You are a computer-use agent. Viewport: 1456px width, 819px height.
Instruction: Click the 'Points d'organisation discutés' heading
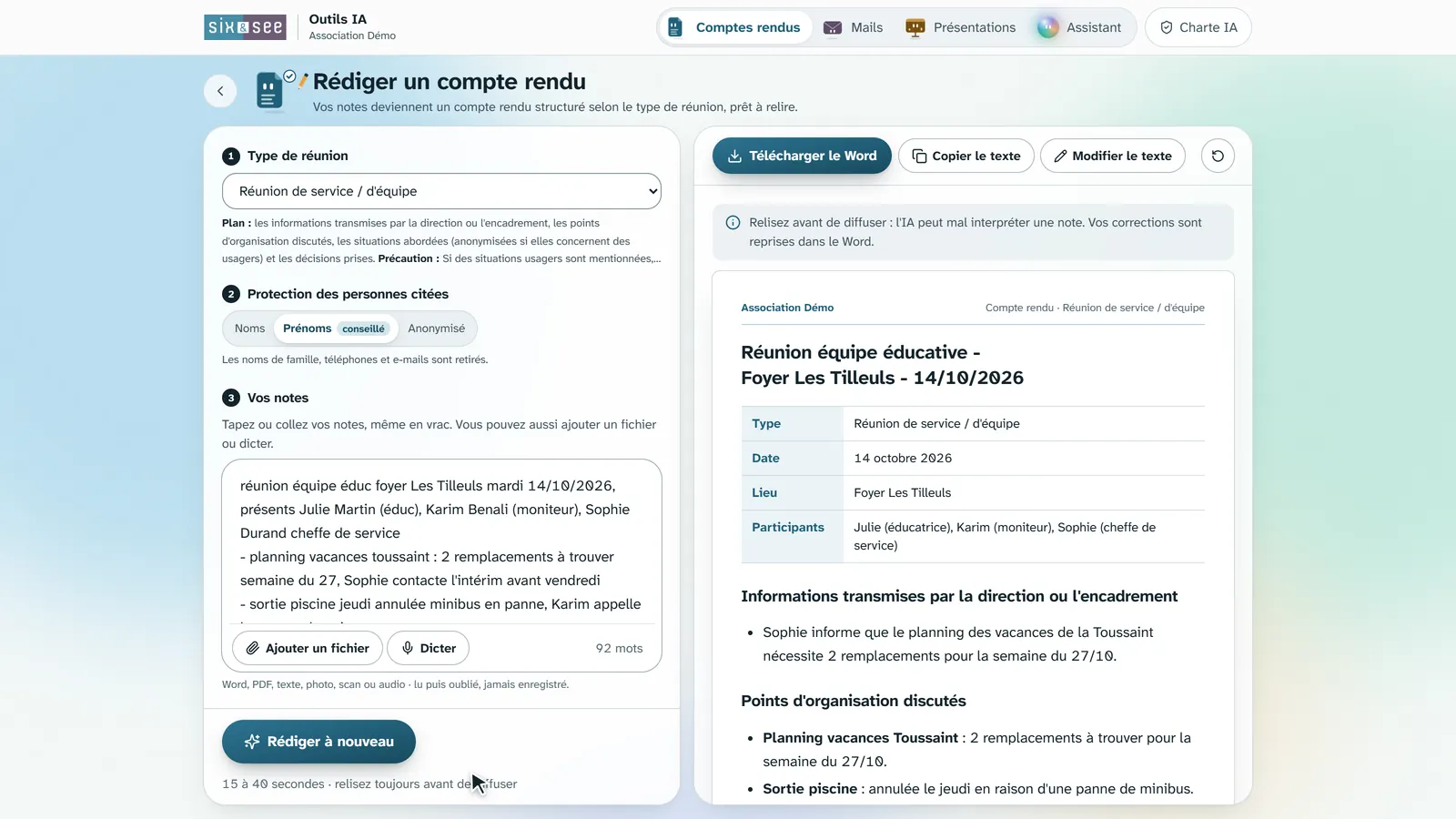pos(854,701)
